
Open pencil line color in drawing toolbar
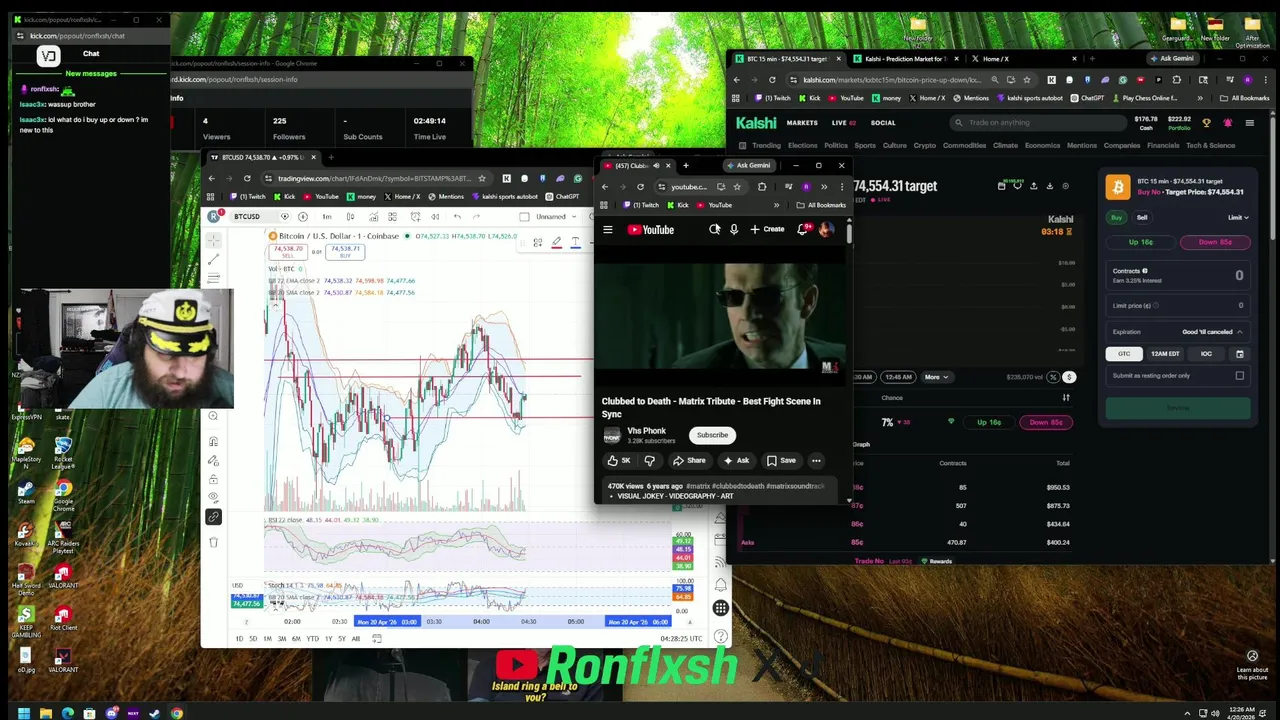556,242
